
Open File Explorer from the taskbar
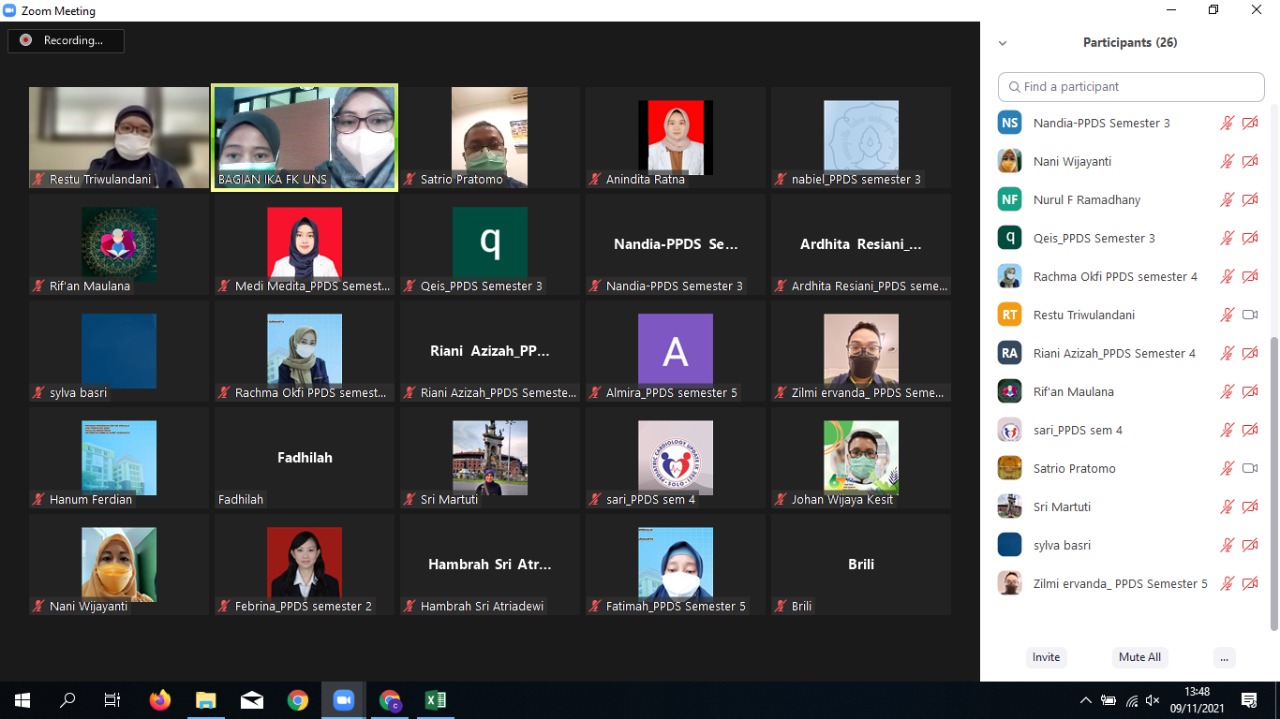point(206,700)
